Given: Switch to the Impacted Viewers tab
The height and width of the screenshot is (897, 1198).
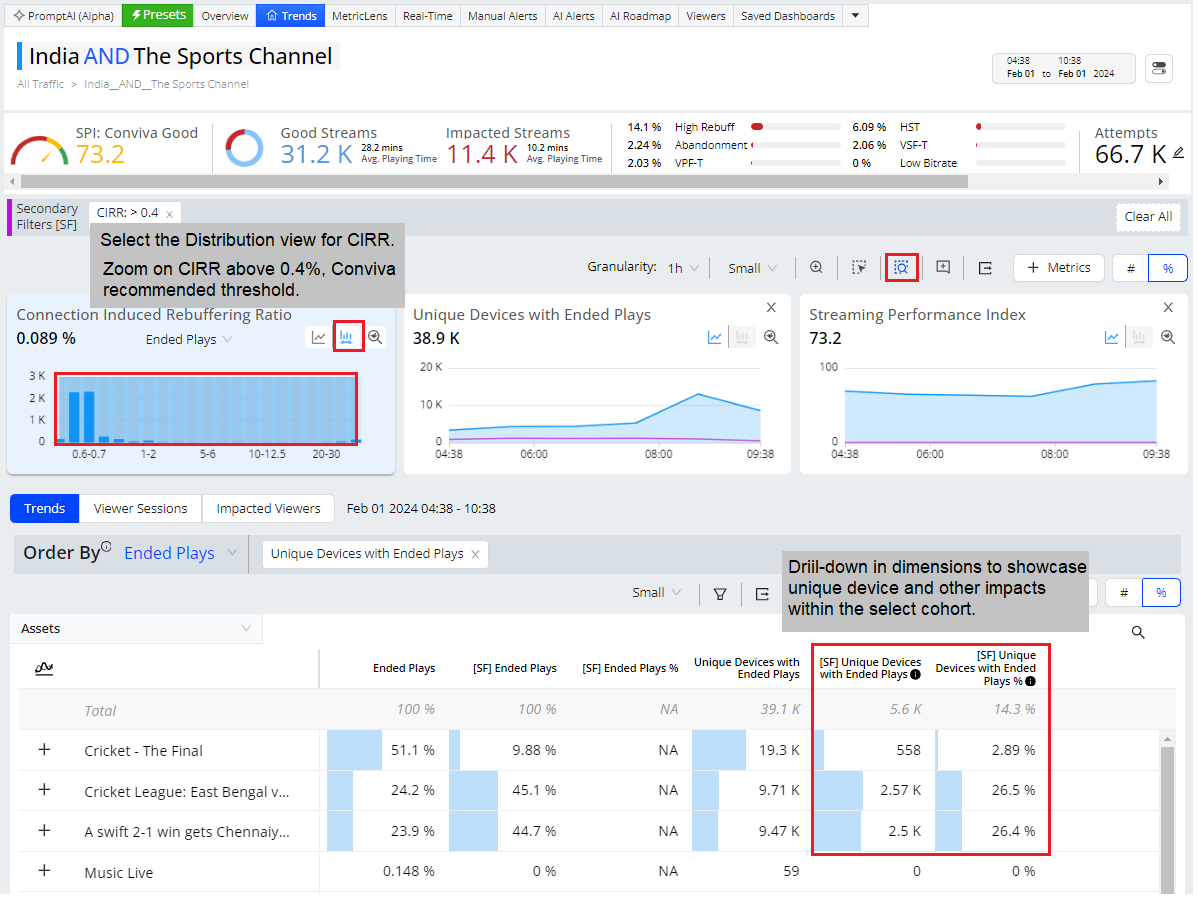Looking at the screenshot, I should click(268, 508).
